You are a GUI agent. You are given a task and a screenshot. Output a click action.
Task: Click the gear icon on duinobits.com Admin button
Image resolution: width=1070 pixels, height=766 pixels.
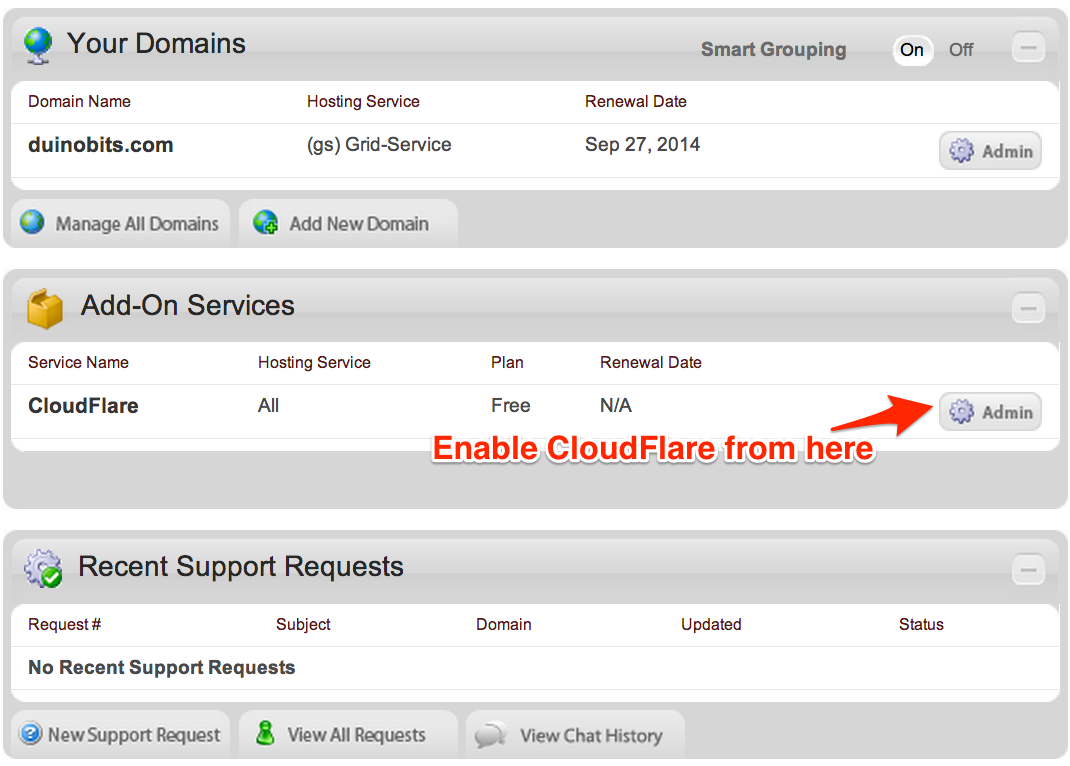(963, 150)
